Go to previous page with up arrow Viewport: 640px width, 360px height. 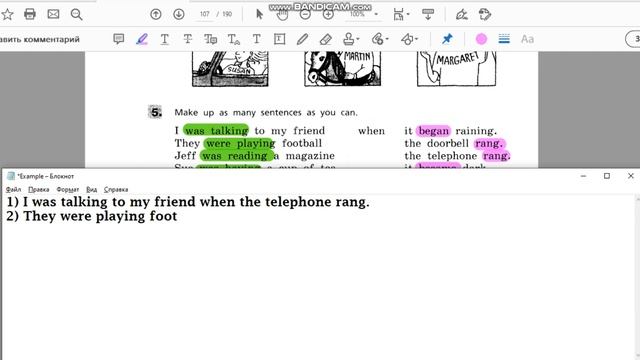pyautogui.click(x=156, y=14)
